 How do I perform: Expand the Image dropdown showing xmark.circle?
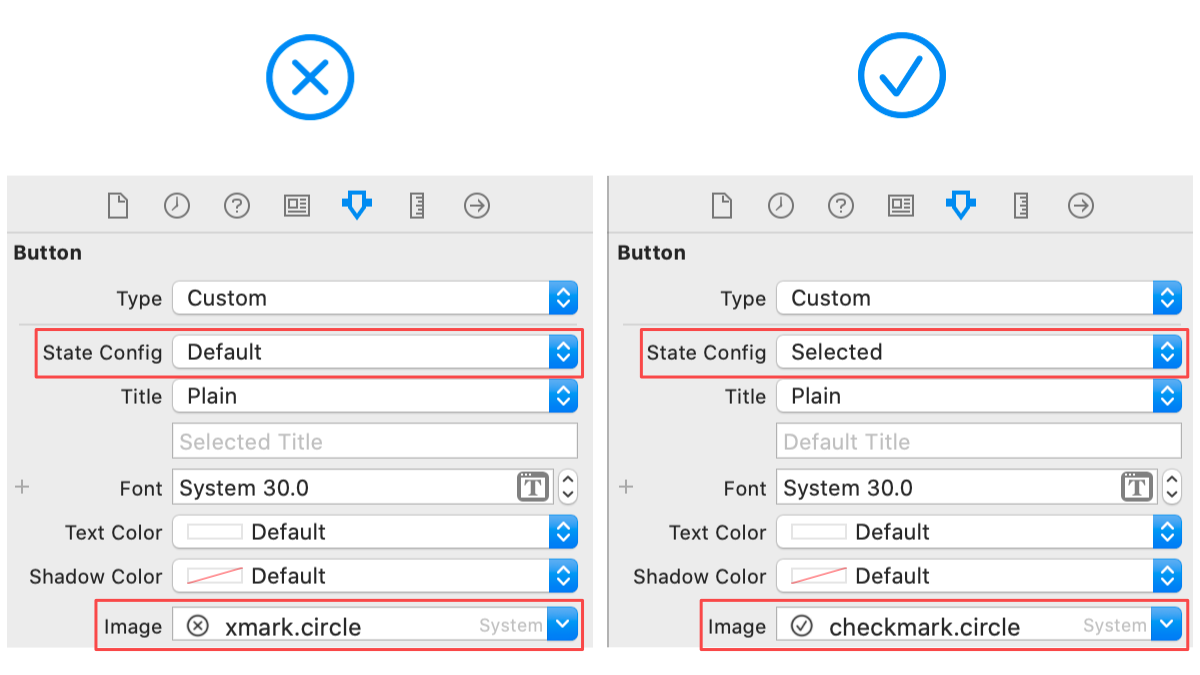[x=564, y=626]
